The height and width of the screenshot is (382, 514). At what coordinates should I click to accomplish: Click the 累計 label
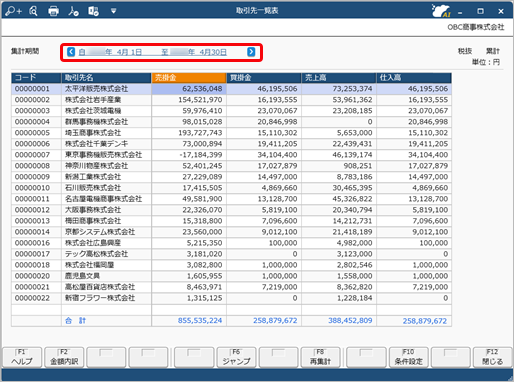[493, 51]
